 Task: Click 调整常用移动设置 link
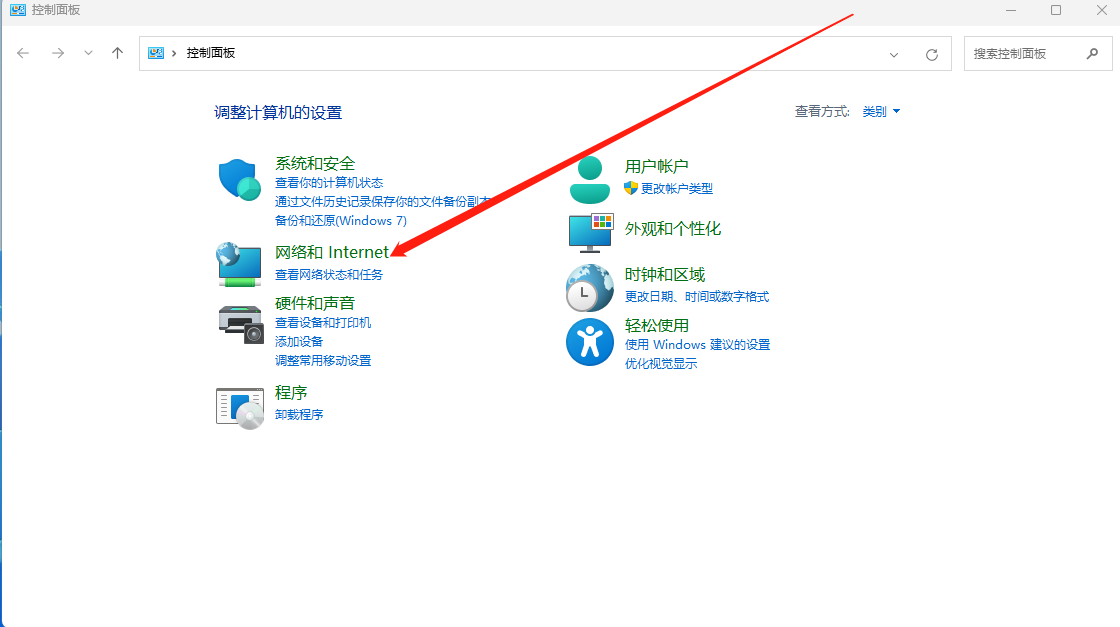coord(323,361)
